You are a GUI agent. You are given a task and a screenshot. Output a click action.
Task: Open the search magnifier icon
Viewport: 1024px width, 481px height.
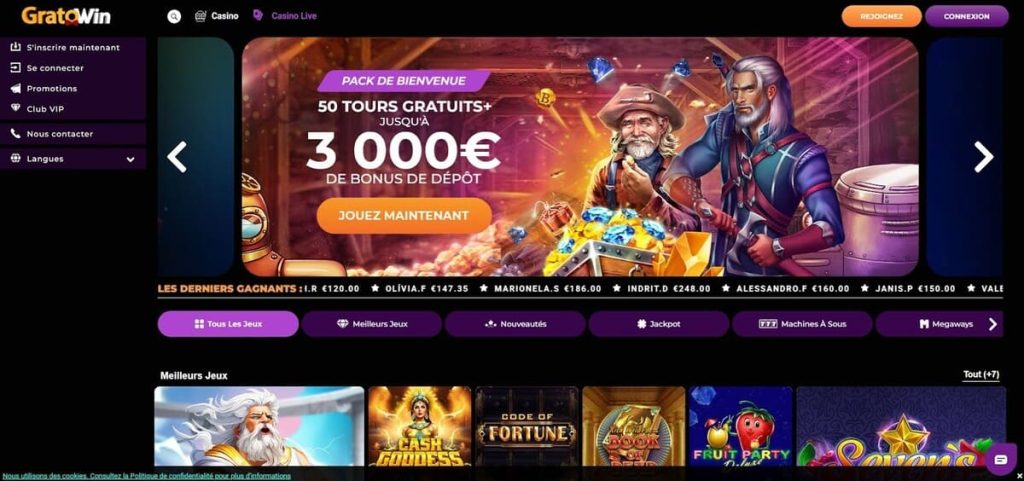click(x=174, y=16)
